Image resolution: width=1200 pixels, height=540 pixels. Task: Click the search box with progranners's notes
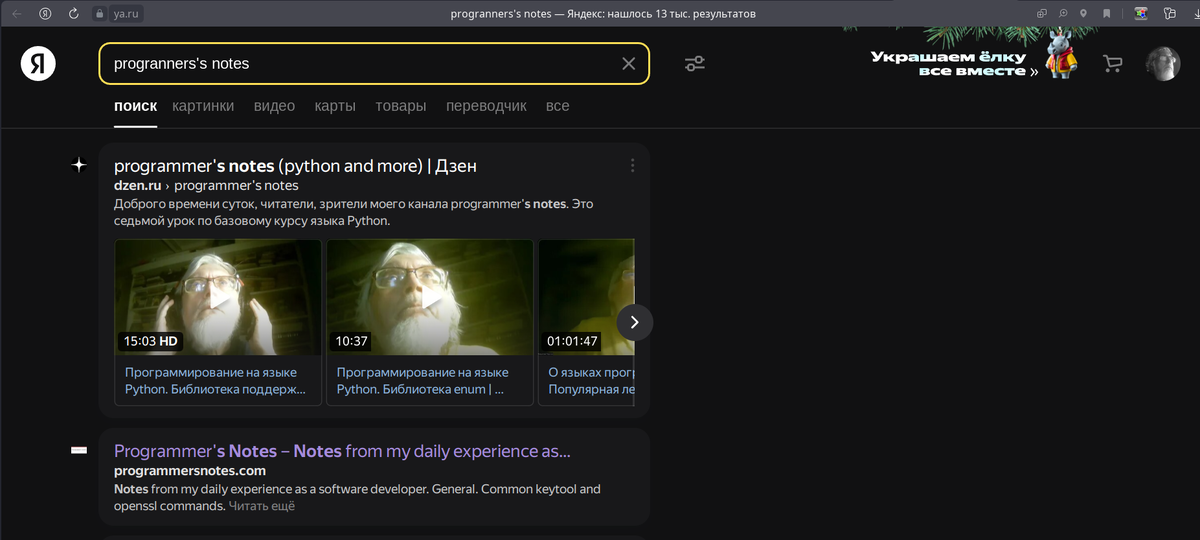(374, 63)
